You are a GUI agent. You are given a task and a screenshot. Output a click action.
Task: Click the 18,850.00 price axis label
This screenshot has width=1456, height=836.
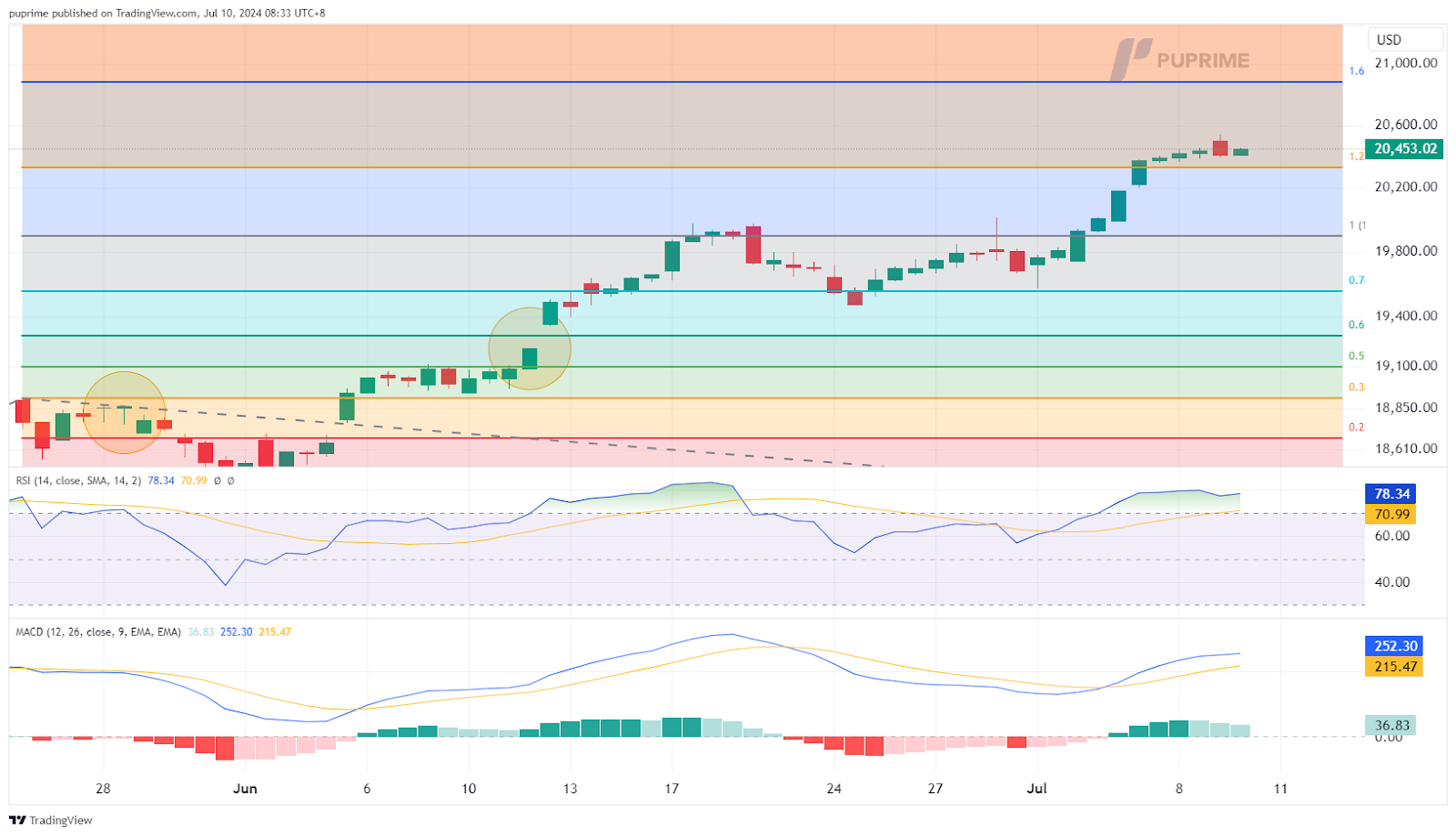[x=1406, y=407]
